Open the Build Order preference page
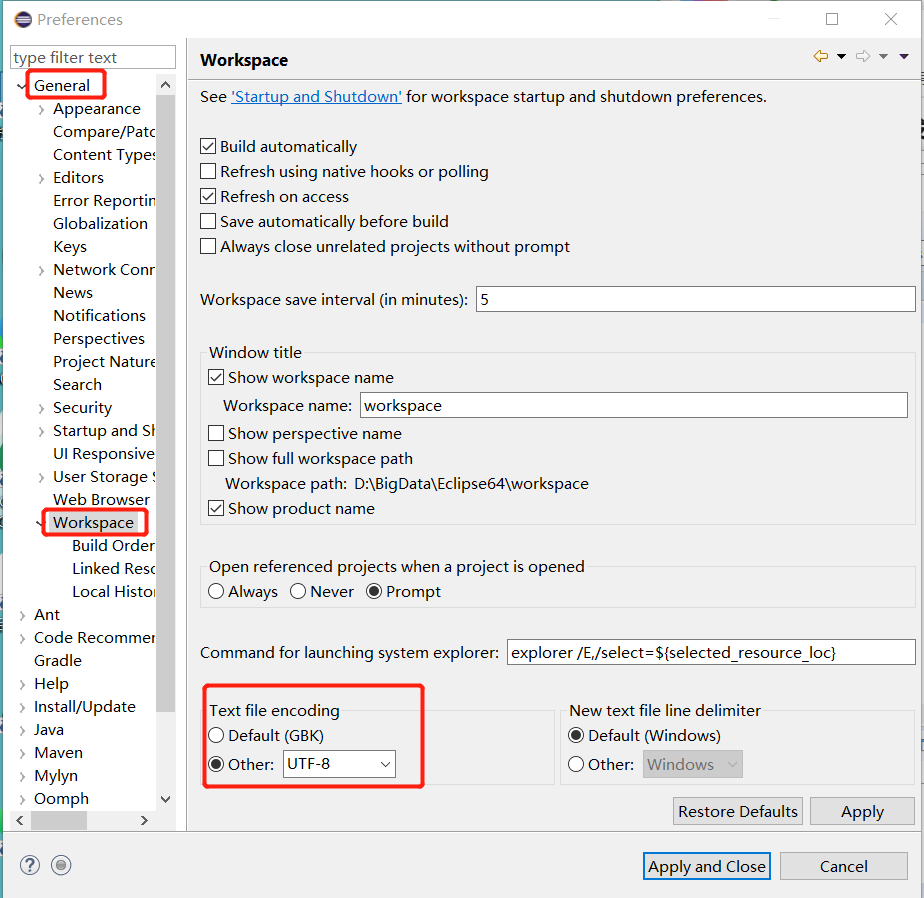 pos(112,546)
